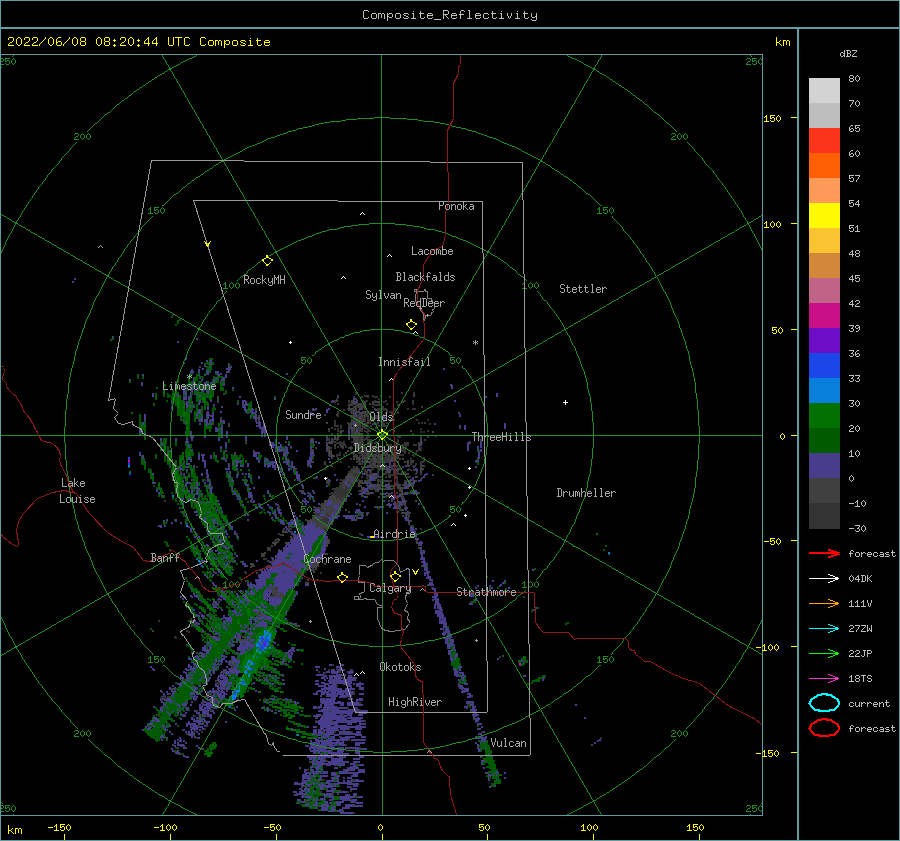This screenshot has width=900, height=841.
Task: Click the Calgary city label
Action: click(x=390, y=588)
